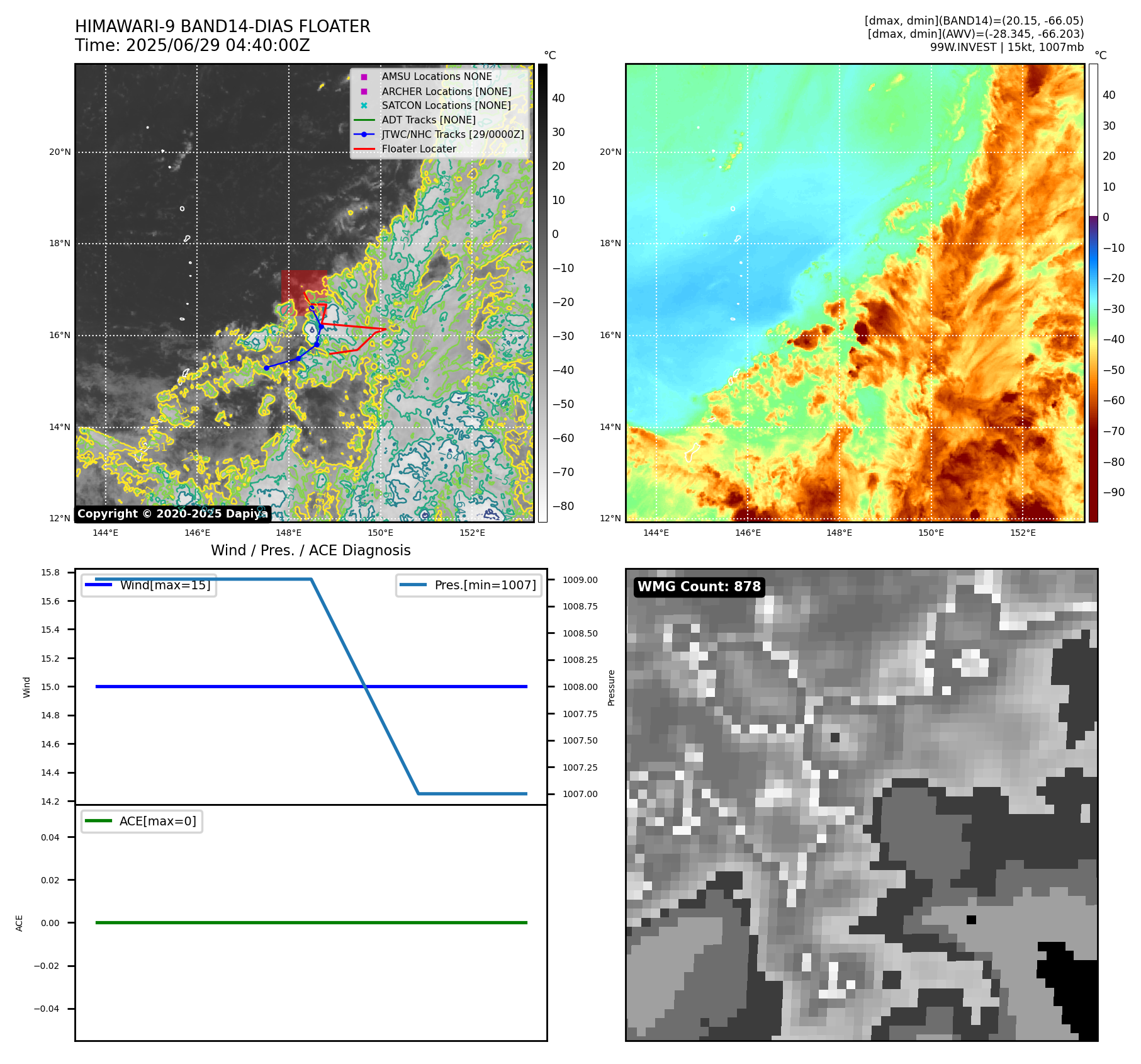Click the AMSU Locations NONE legend label
Screen dimensions: 1141x1064
[x=437, y=77]
